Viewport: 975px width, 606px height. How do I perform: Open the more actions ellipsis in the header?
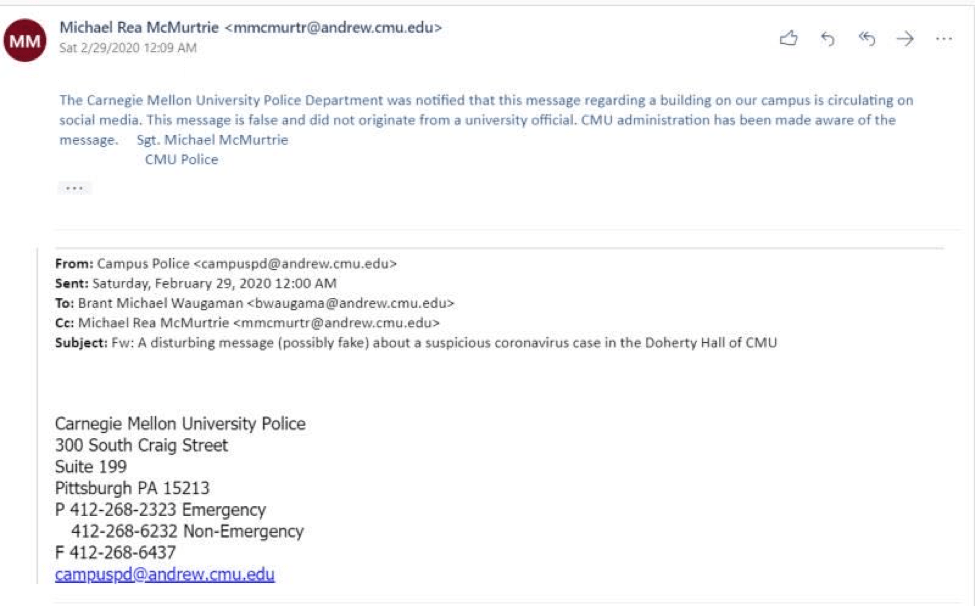click(x=944, y=39)
